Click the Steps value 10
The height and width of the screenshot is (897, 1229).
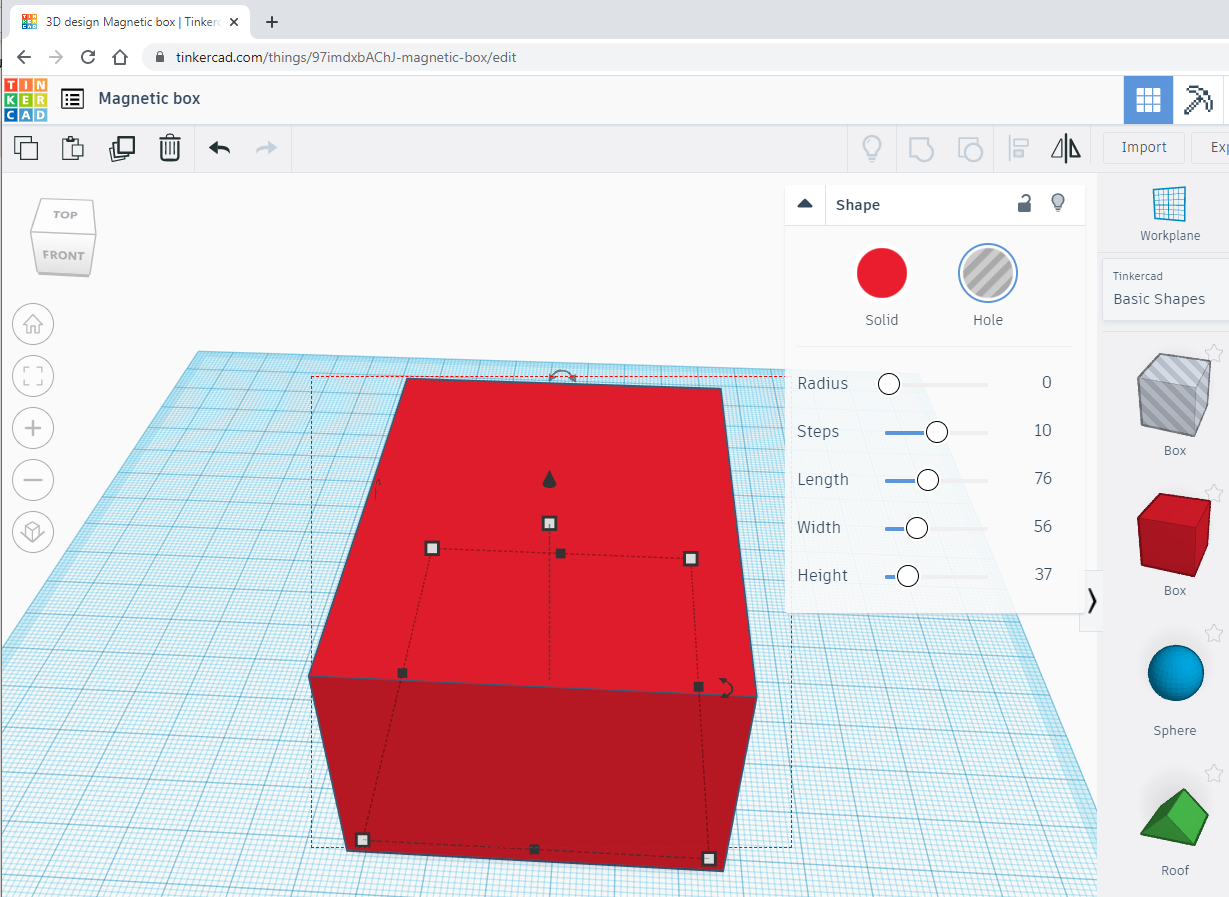(1042, 431)
